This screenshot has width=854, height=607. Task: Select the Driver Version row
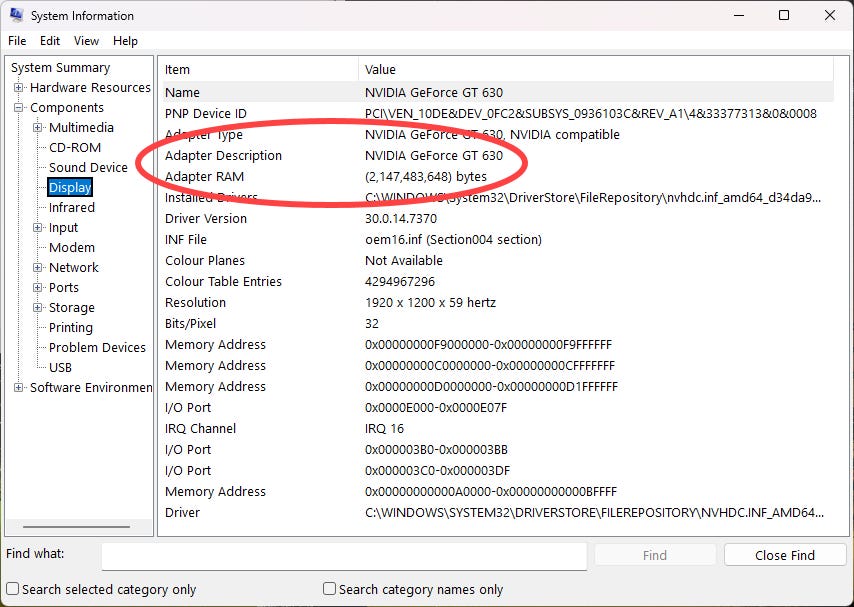498,218
